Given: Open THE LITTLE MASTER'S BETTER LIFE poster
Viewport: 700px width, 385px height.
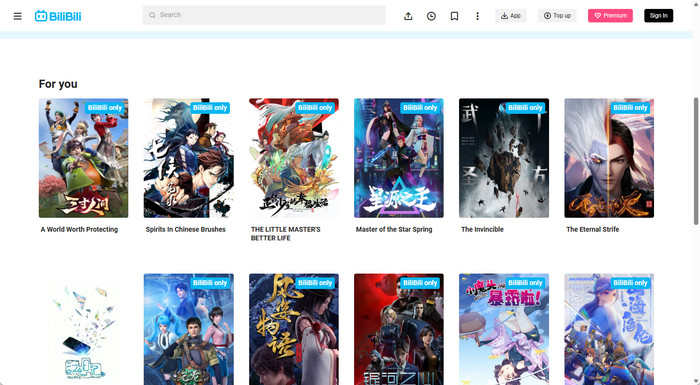Looking at the screenshot, I should pyautogui.click(x=294, y=158).
